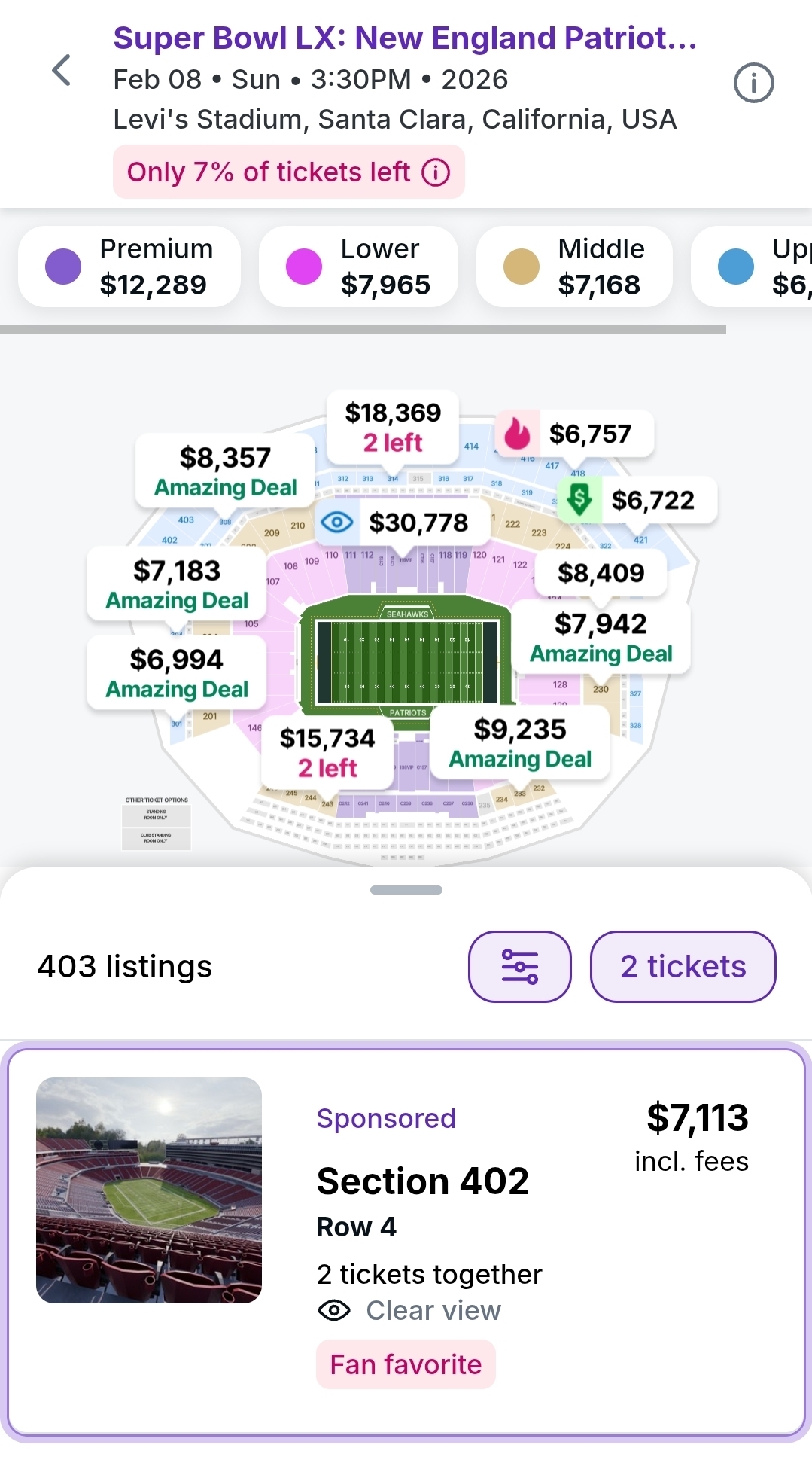Image resolution: width=812 pixels, height=1463 pixels.
Task: Tap the back arrow icon
Action: (x=62, y=71)
